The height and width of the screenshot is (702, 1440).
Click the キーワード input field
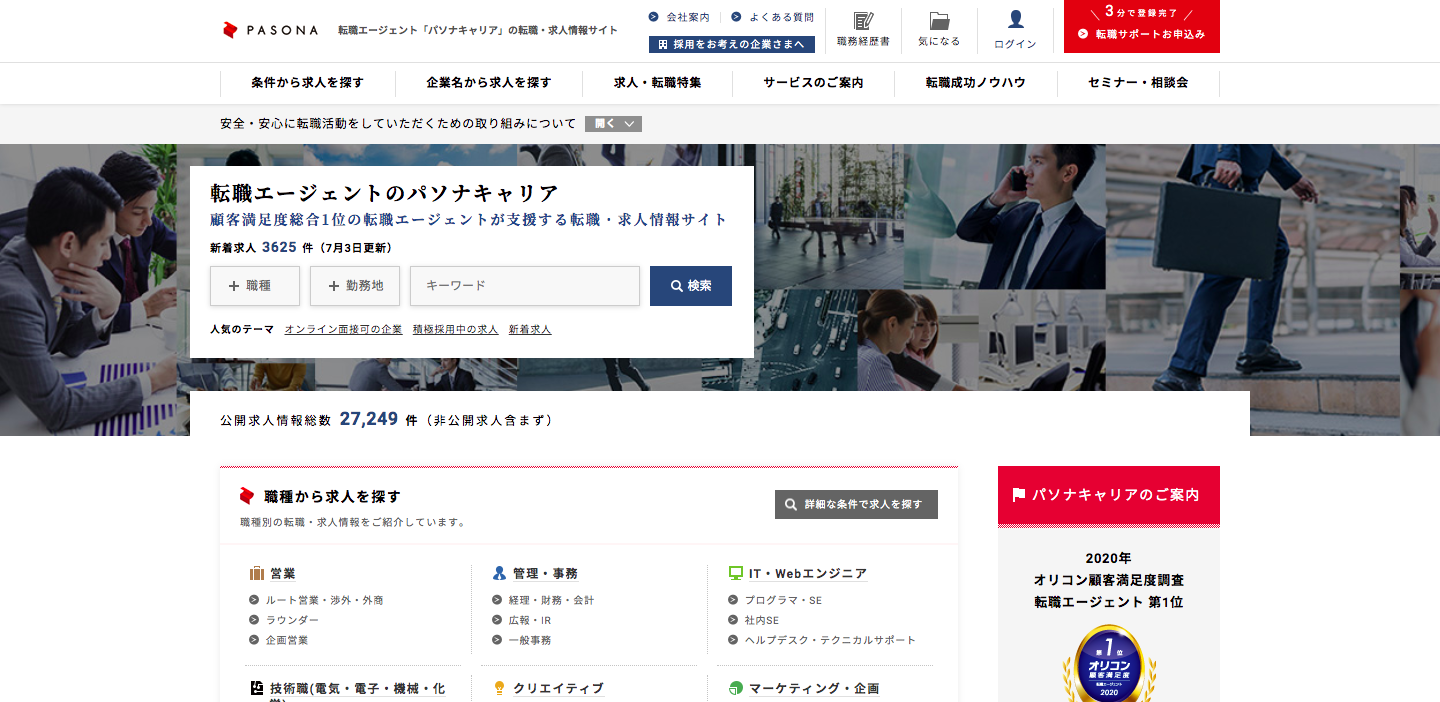[525, 286]
